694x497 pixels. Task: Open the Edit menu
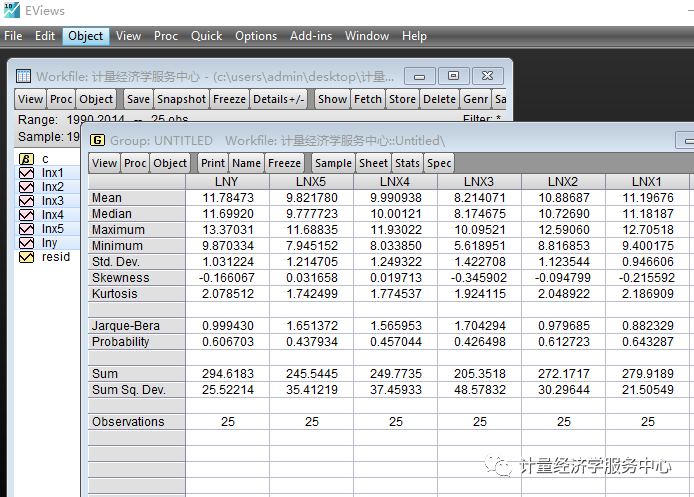click(x=45, y=36)
